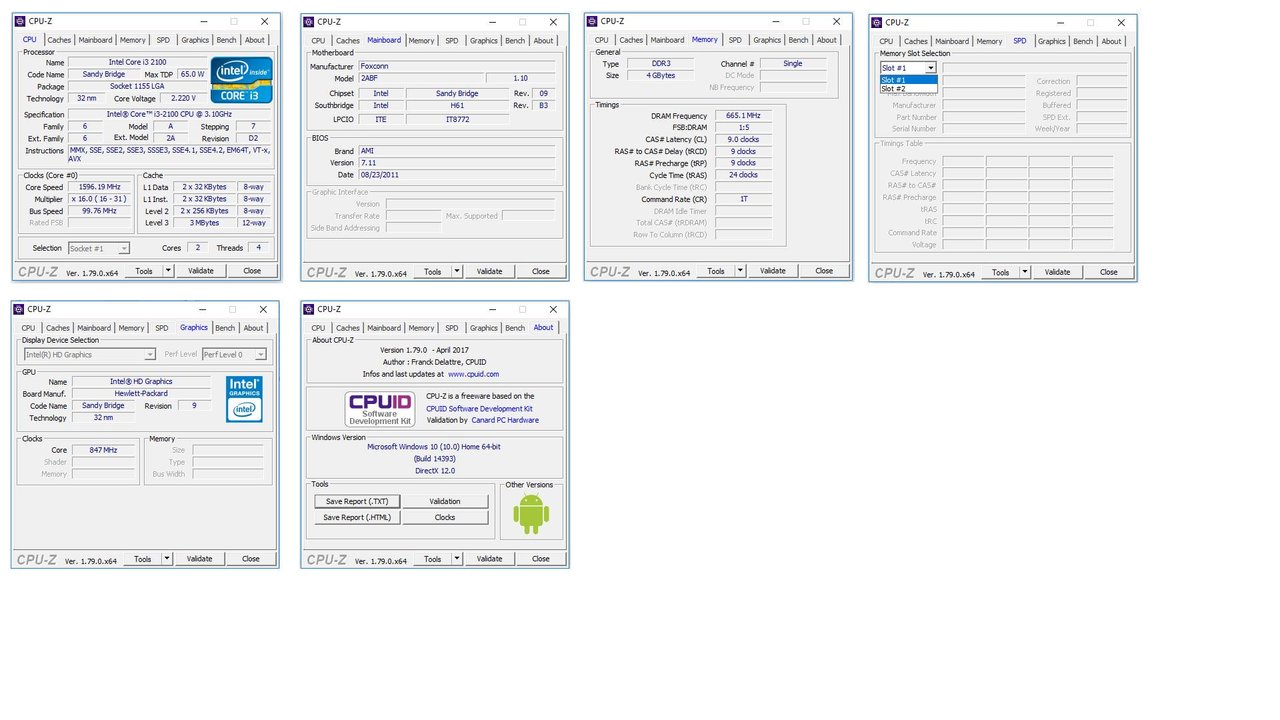This screenshot has width=1280, height=720.
Task: Click the Clocks button in Tools group
Action: coord(445,517)
